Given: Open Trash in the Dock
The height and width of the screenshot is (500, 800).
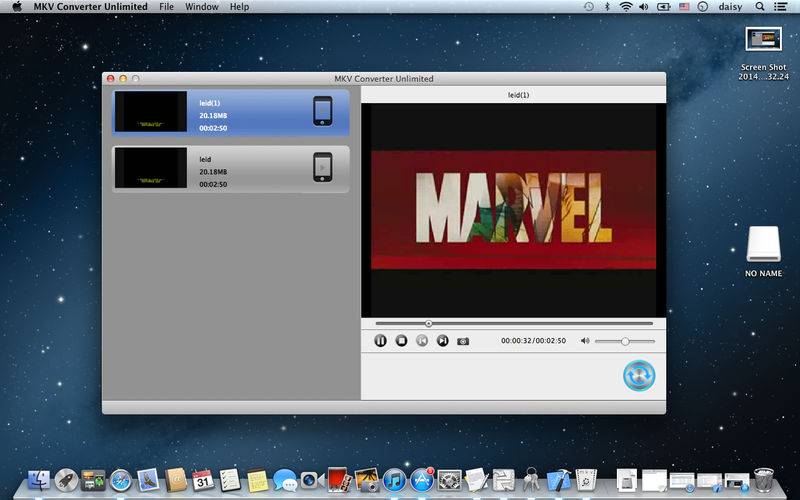Looking at the screenshot, I should 764,480.
